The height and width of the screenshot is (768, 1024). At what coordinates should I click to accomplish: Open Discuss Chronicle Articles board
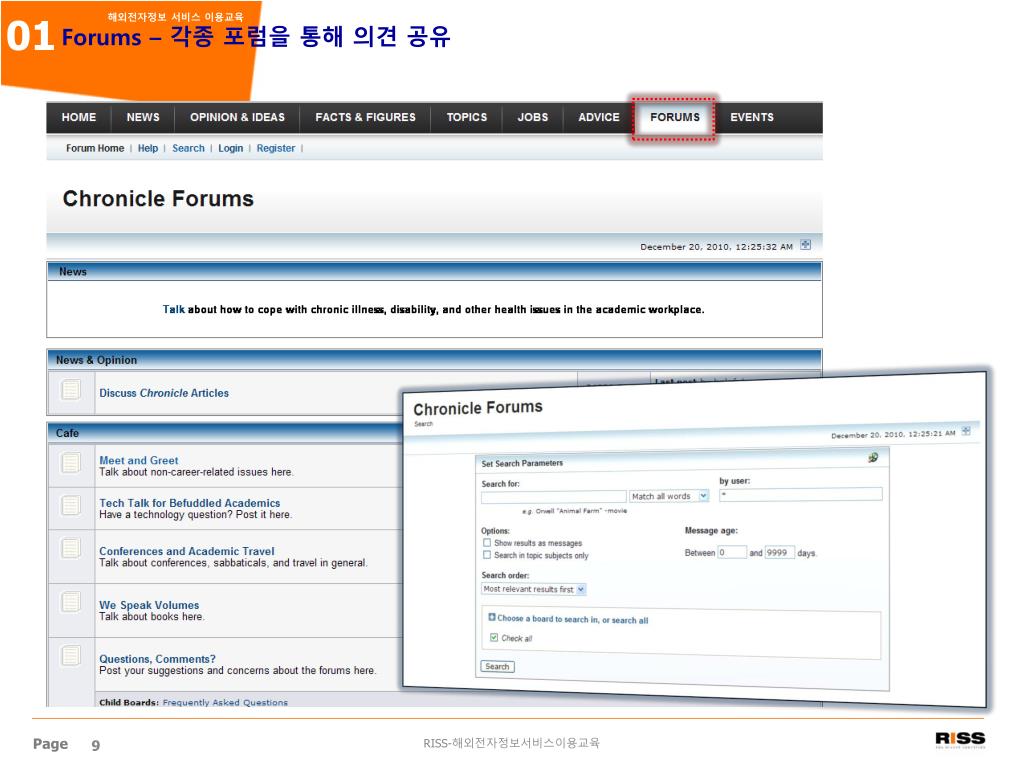[x=164, y=393]
